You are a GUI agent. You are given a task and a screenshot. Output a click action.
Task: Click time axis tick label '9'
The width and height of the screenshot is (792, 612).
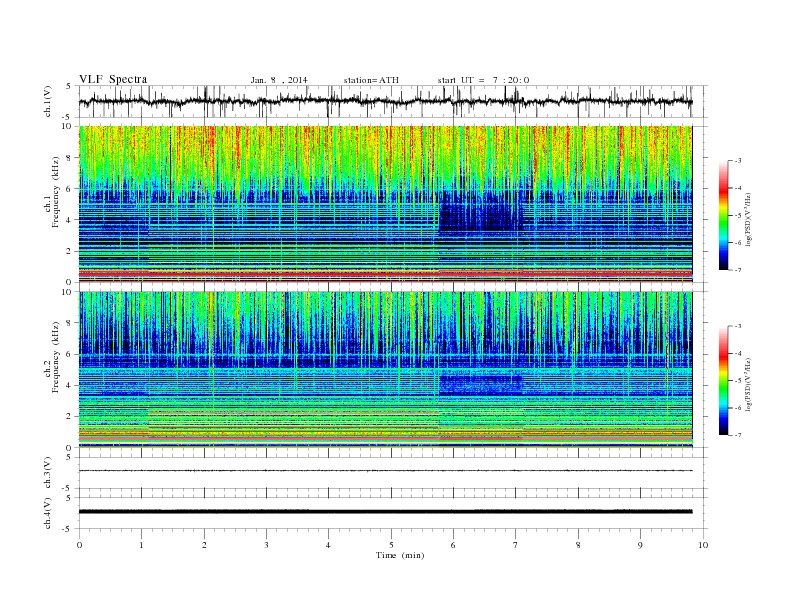coord(641,545)
